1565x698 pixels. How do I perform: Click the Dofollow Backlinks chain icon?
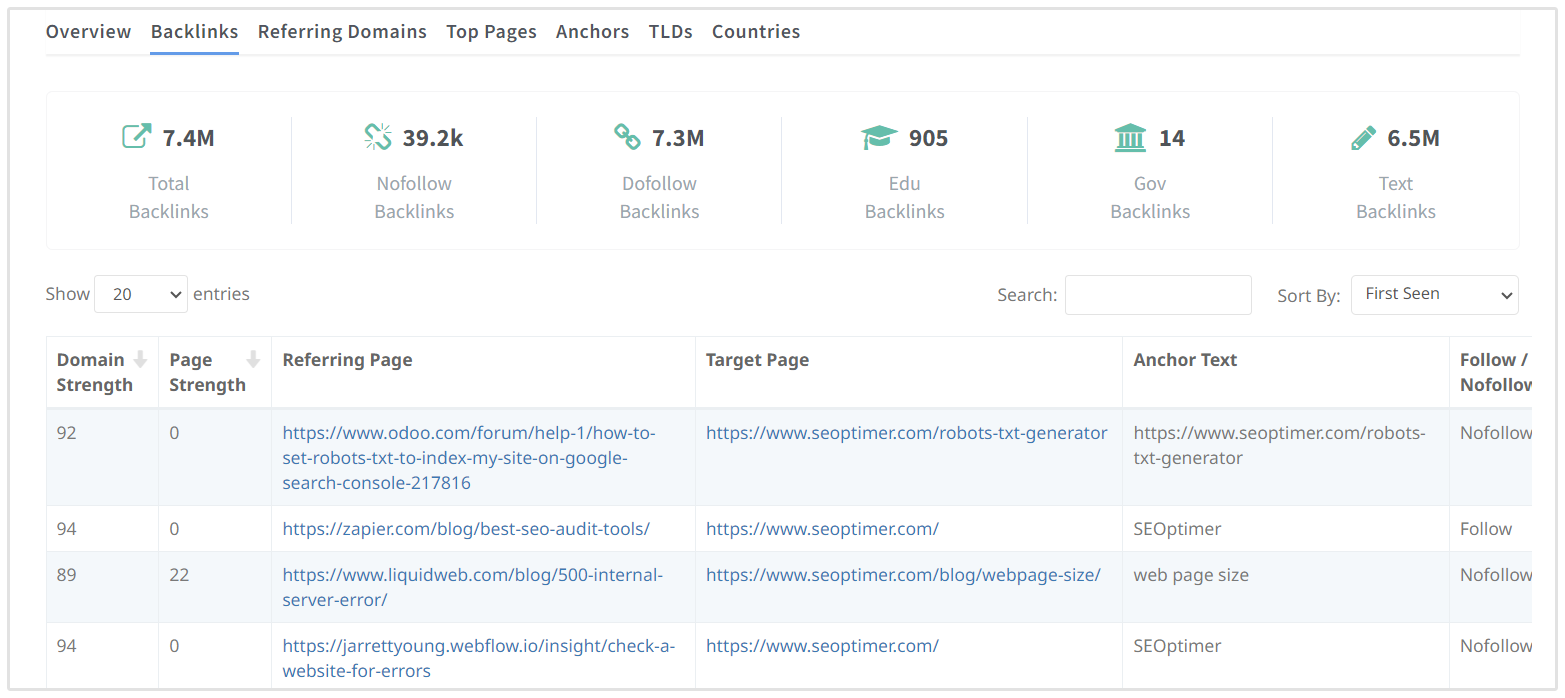pos(627,137)
